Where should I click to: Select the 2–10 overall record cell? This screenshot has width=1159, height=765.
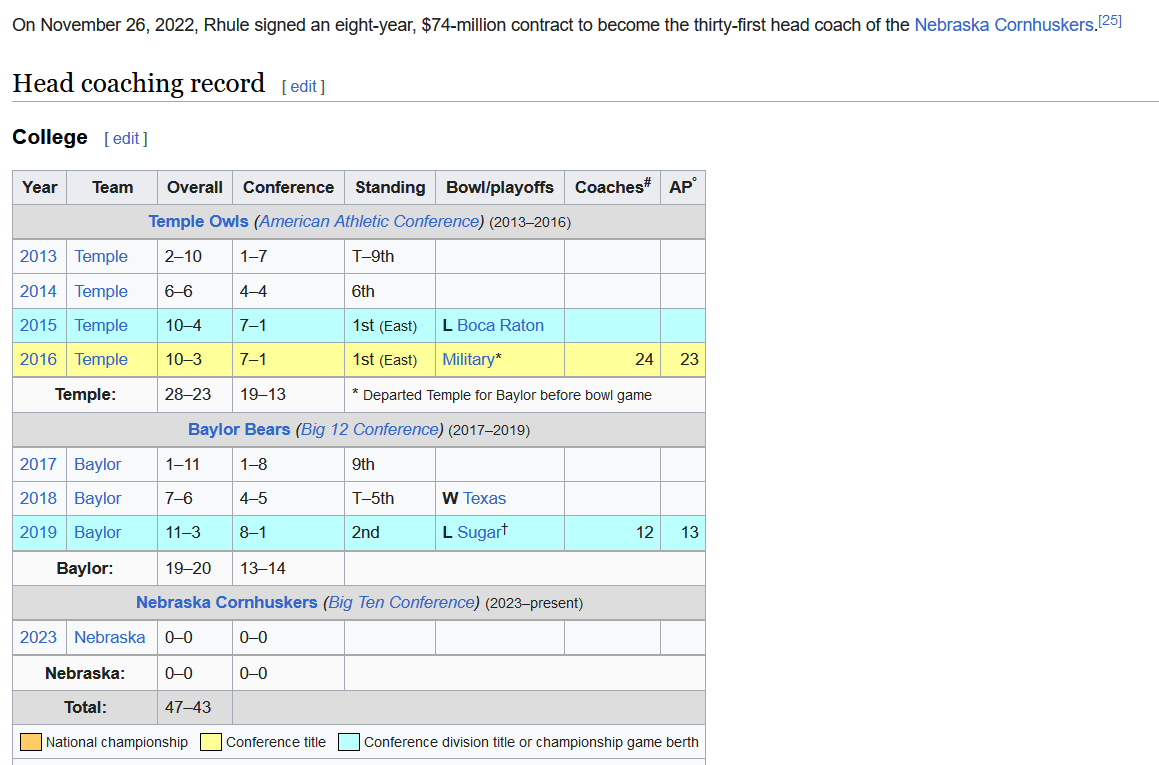tap(194, 256)
